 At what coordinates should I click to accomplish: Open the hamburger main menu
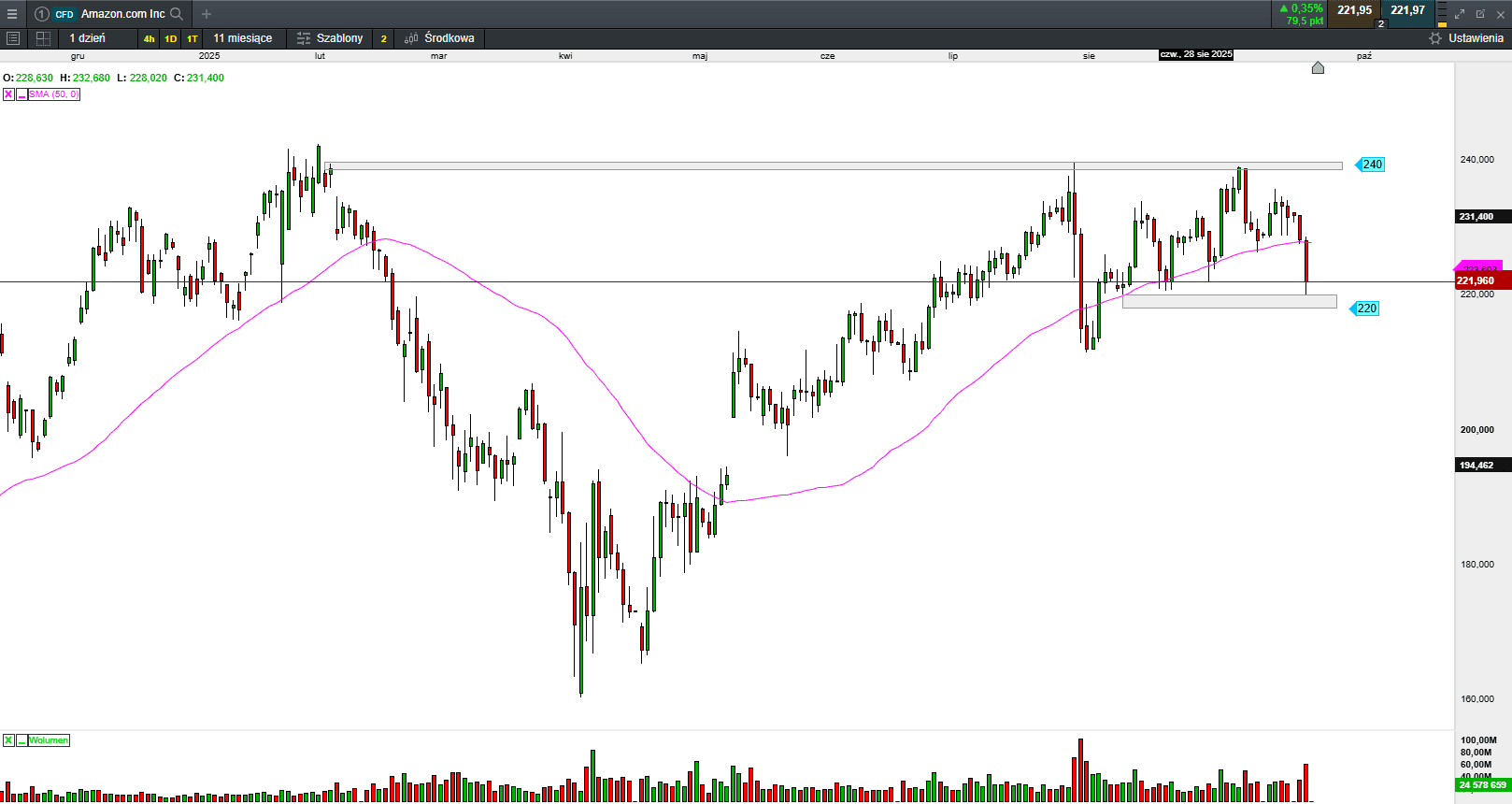pyautogui.click(x=12, y=14)
